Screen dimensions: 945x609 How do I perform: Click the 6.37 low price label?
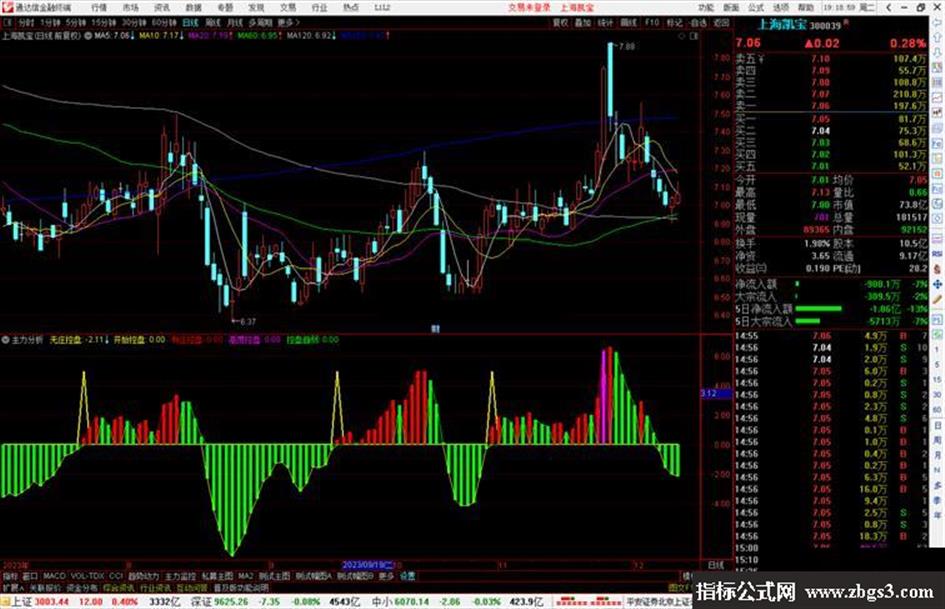coord(248,321)
